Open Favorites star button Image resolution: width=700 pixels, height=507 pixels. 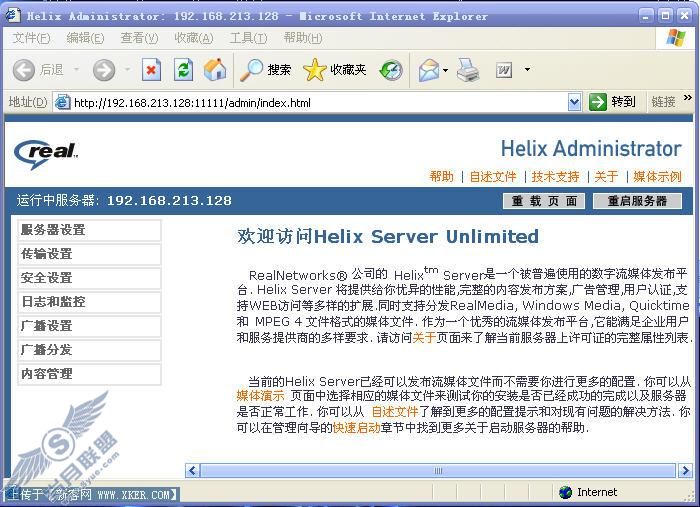point(335,70)
